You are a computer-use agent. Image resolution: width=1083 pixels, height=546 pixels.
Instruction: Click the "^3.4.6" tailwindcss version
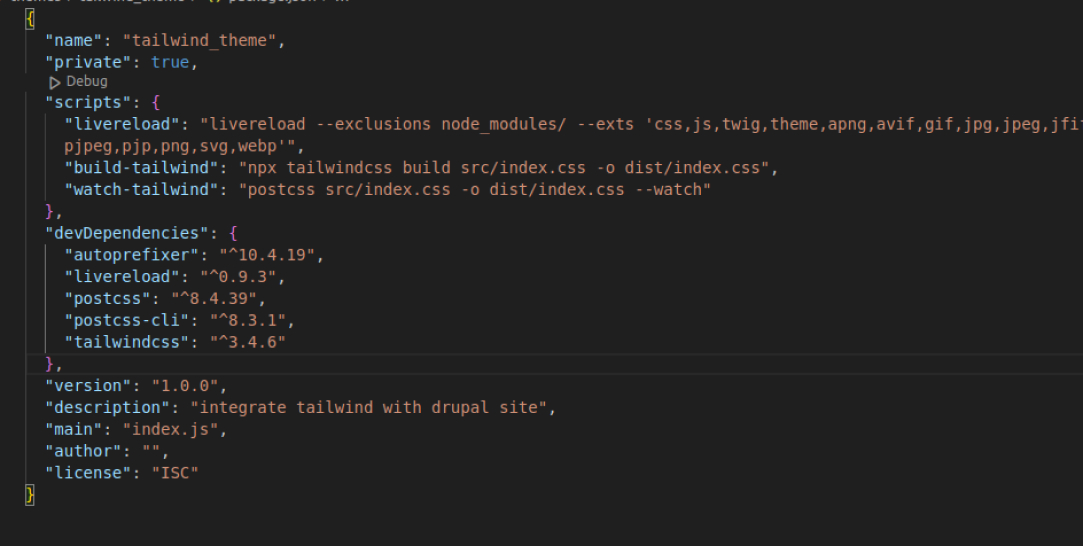246,342
